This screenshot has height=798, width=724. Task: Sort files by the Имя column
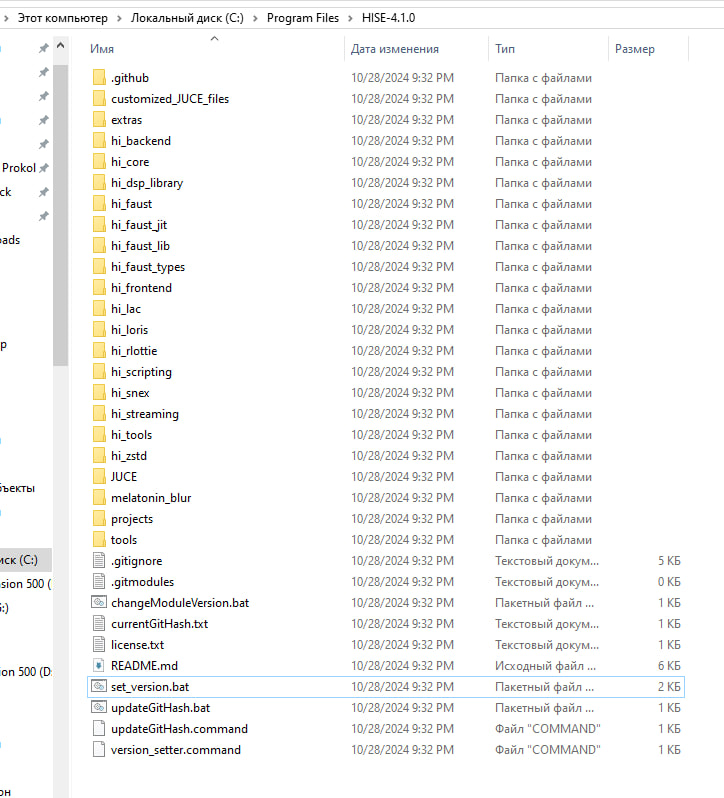(102, 49)
